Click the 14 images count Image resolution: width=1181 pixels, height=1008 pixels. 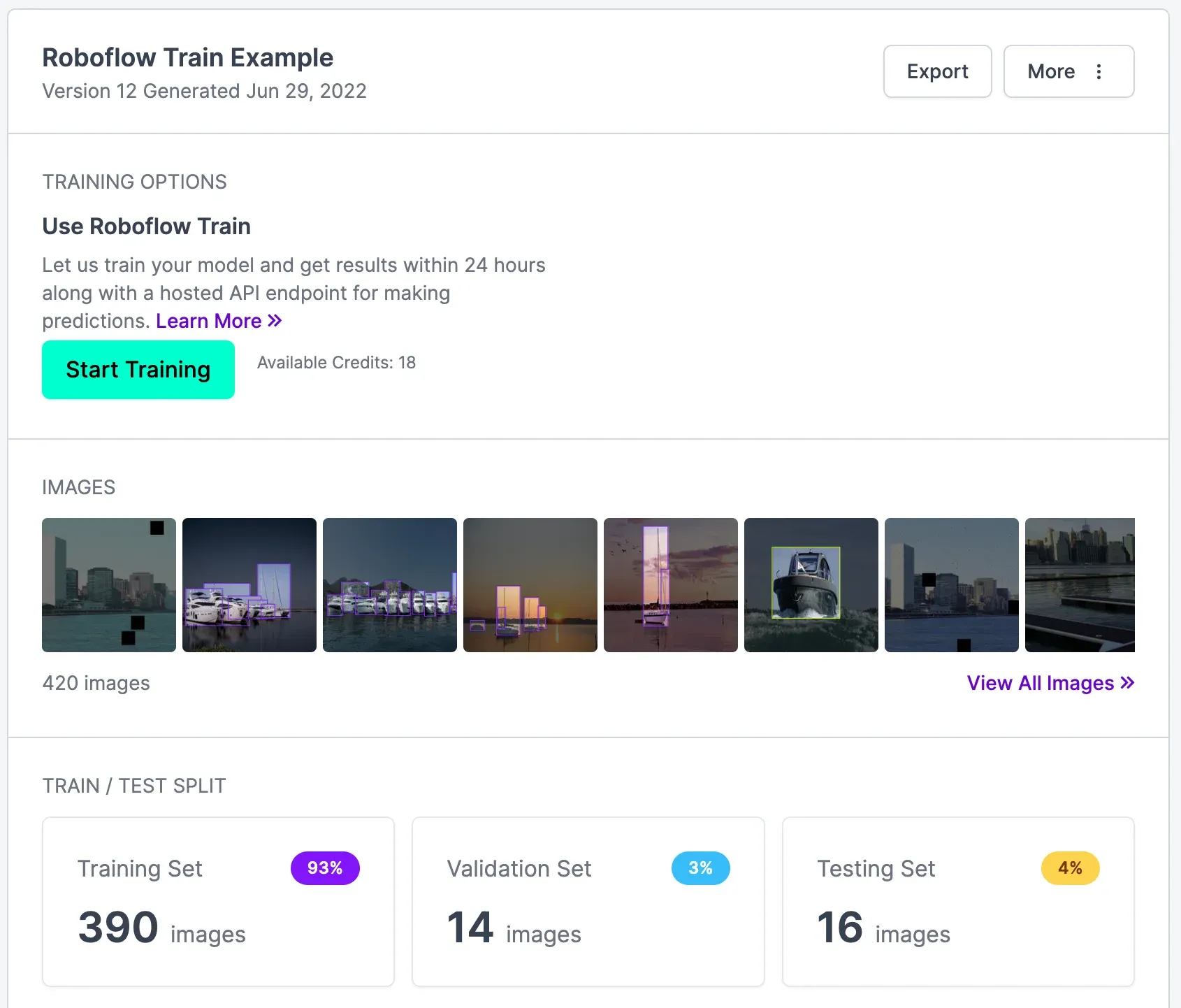click(514, 928)
